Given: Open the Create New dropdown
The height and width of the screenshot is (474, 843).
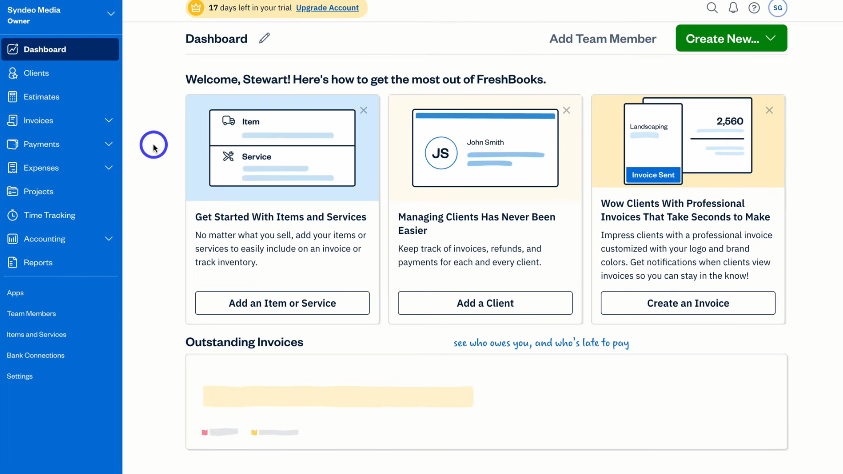Looking at the screenshot, I should click(731, 38).
